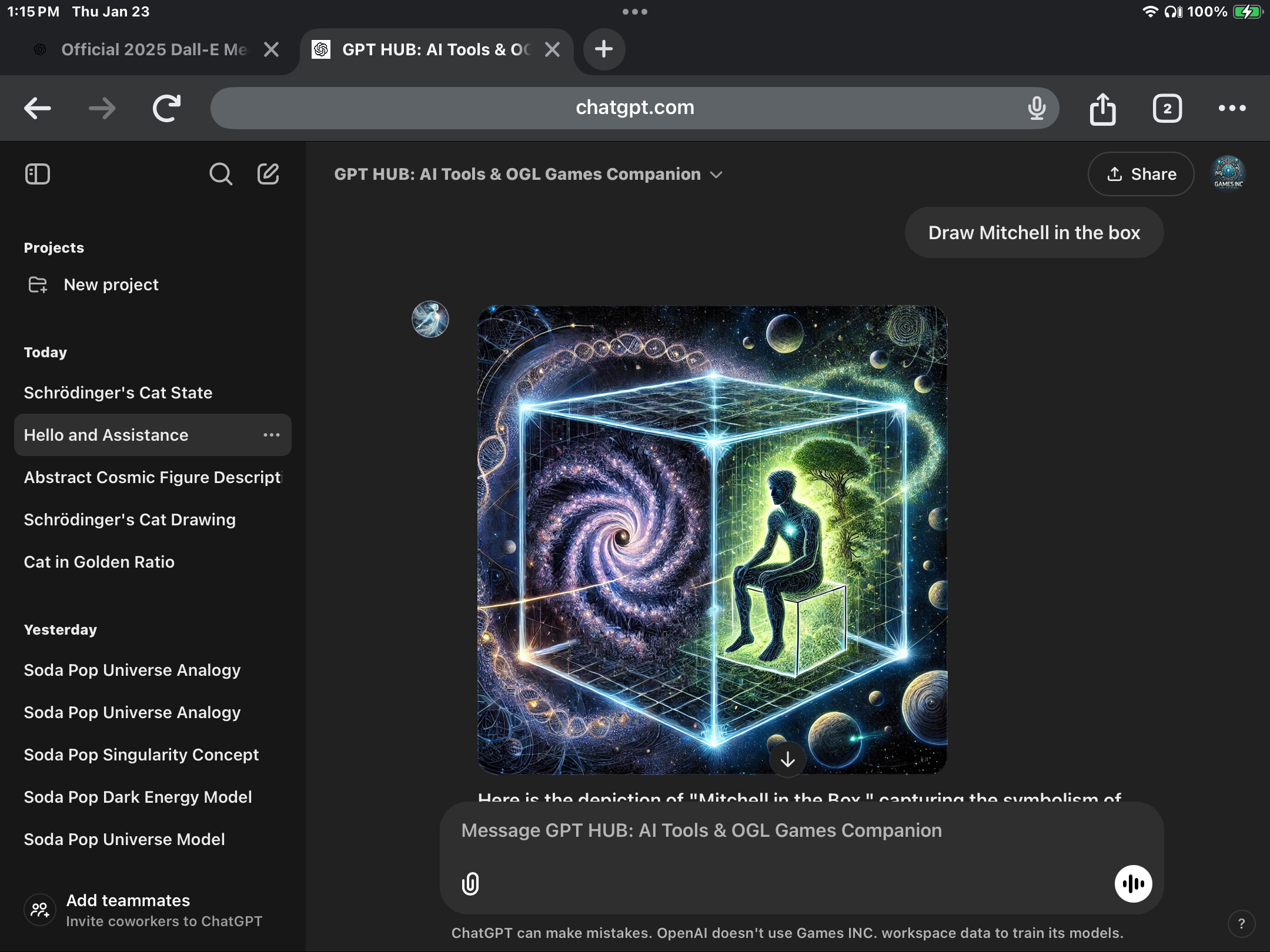Click the Yesterday section heading
Screen dimensions: 1270x952
61,630
